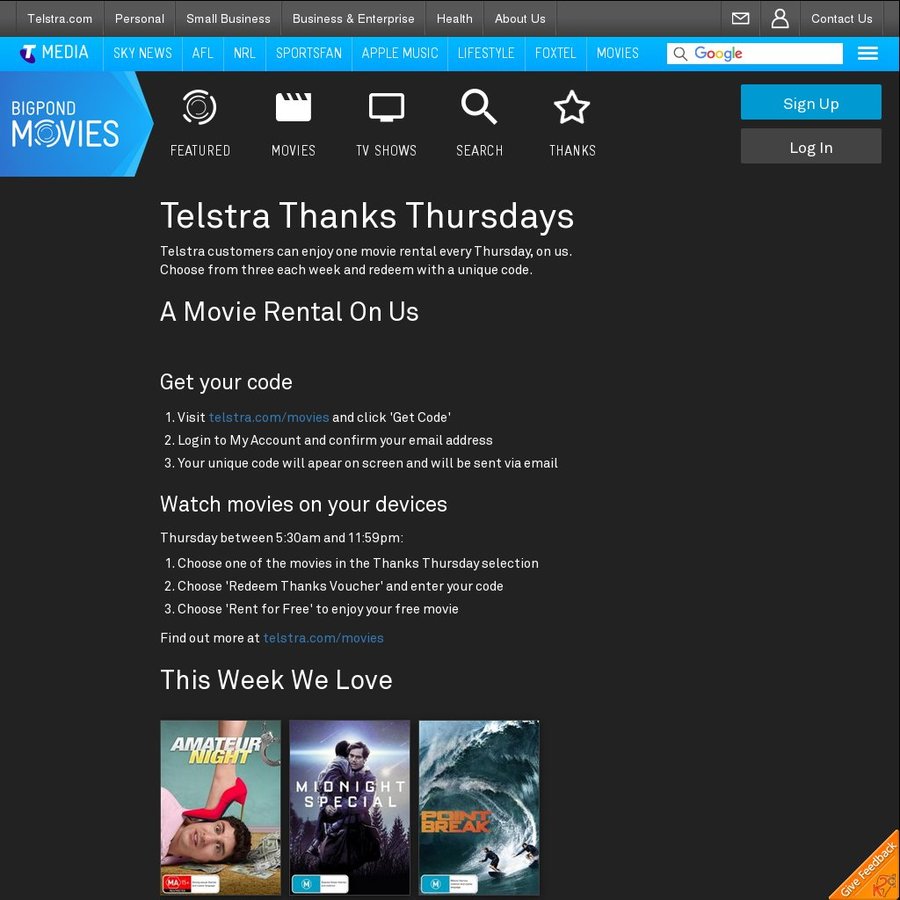Open Amateur Night movie poster
Image resolution: width=900 pixels, height=900 pixels.
(x=220, y=807)
